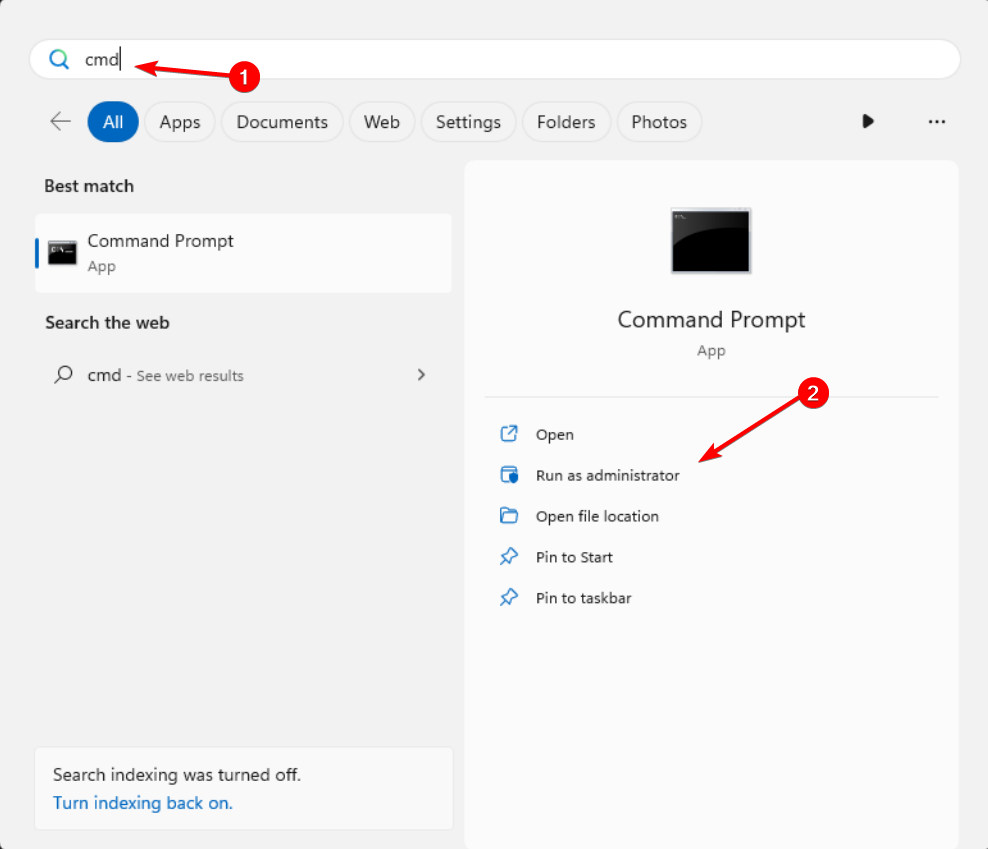Click the Turn indexing back on link
Viewport: 988px width, 849px height.
tap(143, 803)
